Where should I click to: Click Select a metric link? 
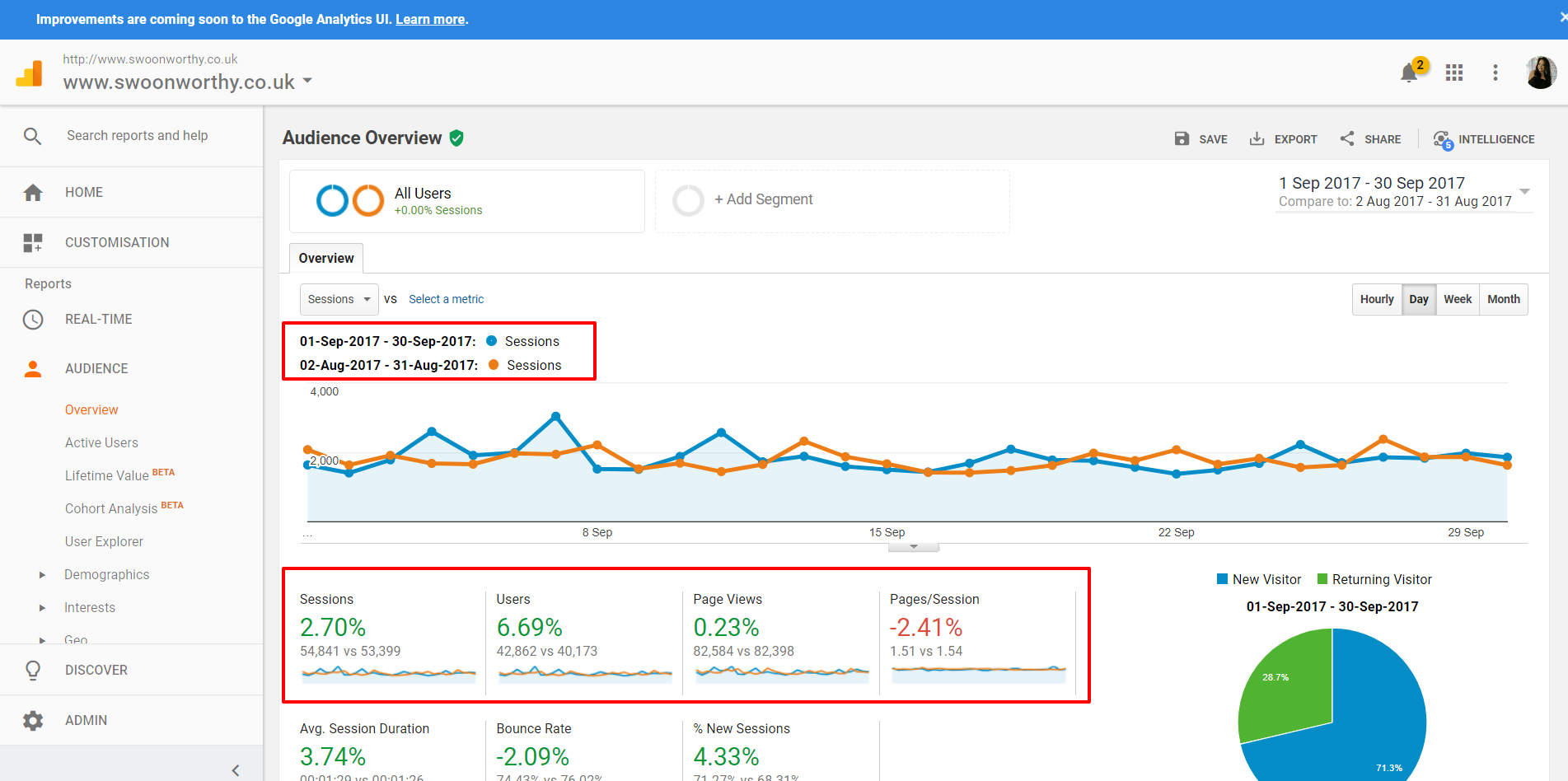pos(446,299)
